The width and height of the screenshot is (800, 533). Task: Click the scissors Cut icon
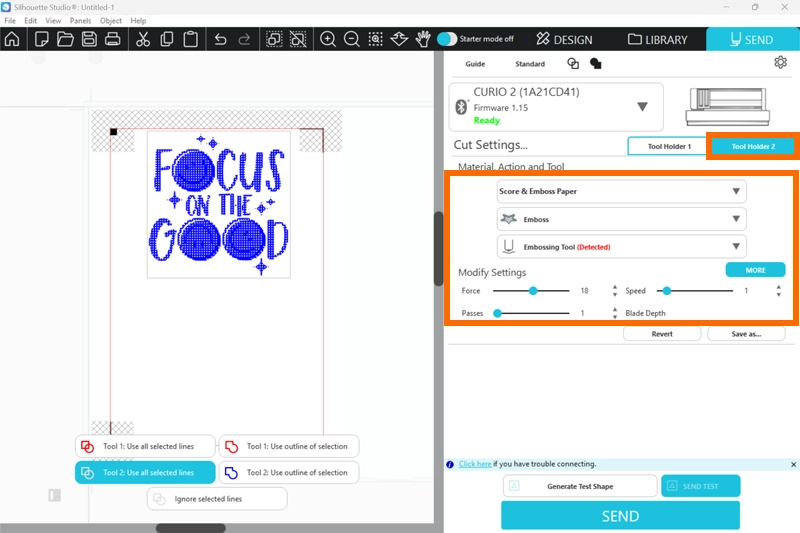click(x=143, y=40)
